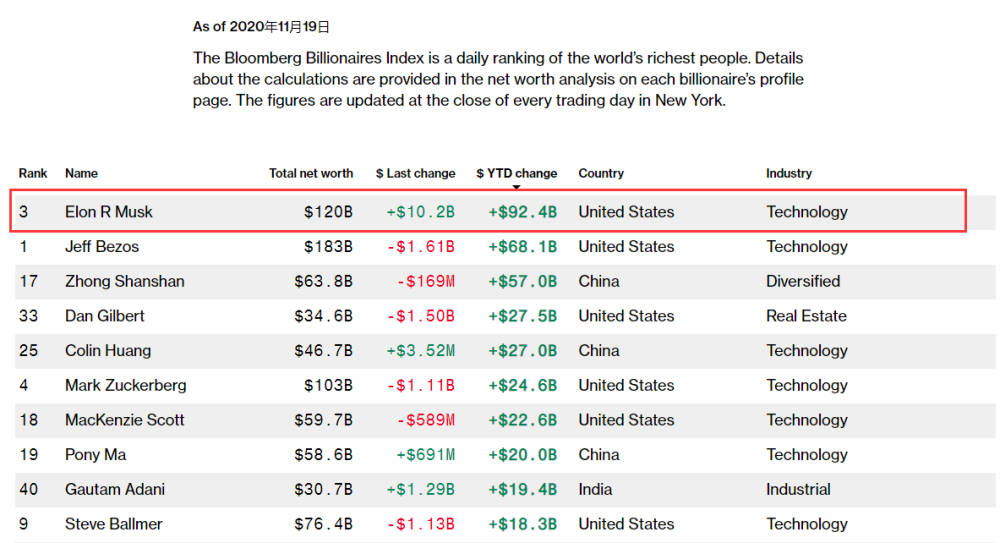Select Mark Zuckerberg's row name
Viewport: 1000px width, 543px height.
(x=126, y=385)
